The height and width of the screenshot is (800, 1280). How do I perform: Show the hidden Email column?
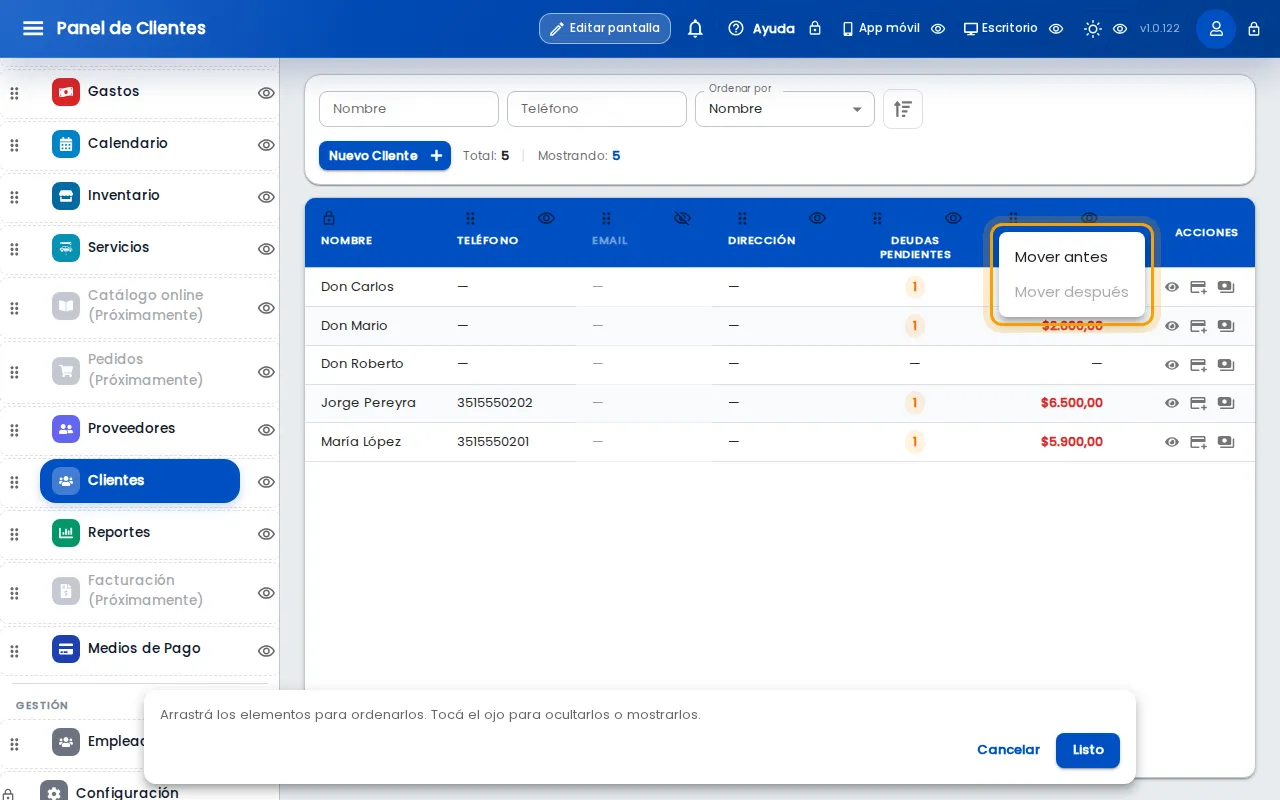[682, 218]
